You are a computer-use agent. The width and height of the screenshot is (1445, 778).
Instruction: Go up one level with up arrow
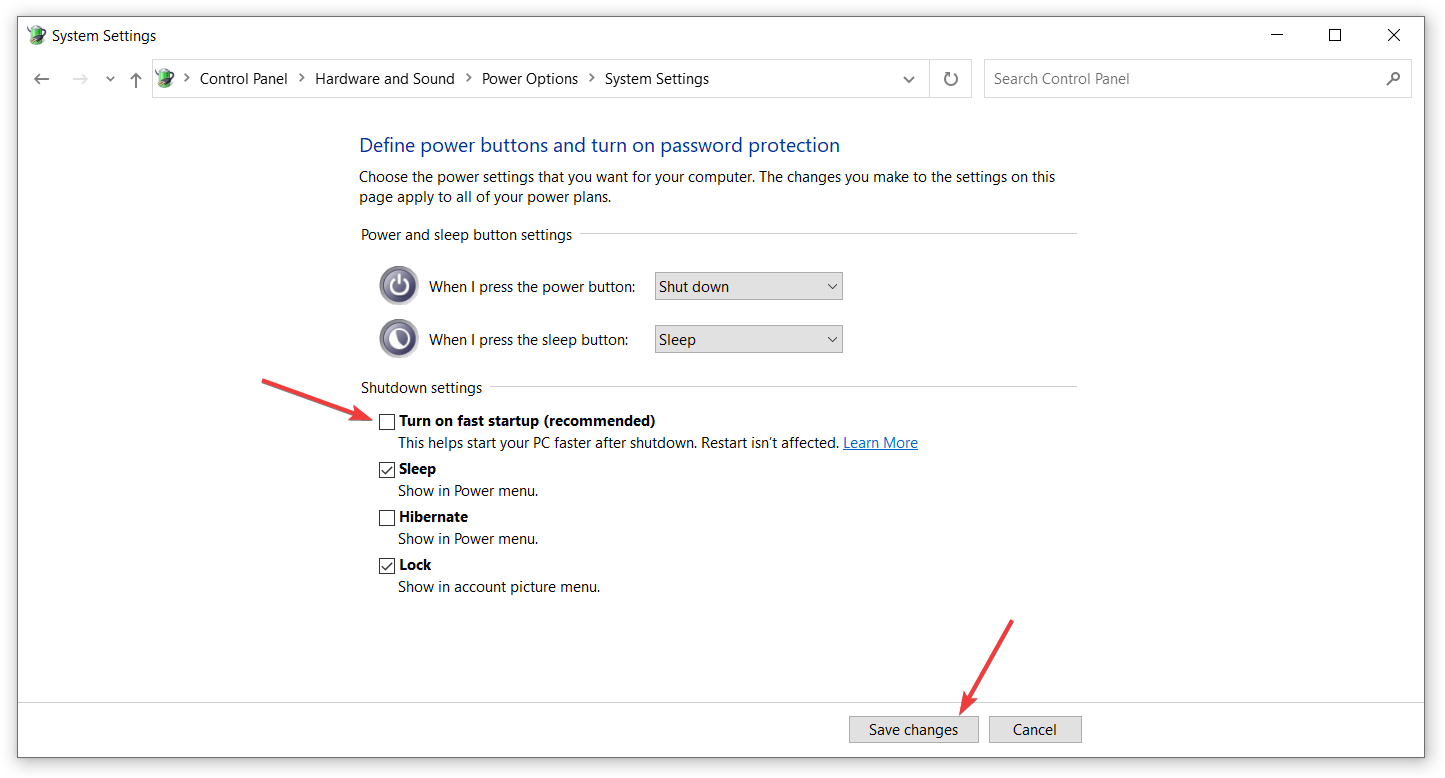tap(136, 79)
